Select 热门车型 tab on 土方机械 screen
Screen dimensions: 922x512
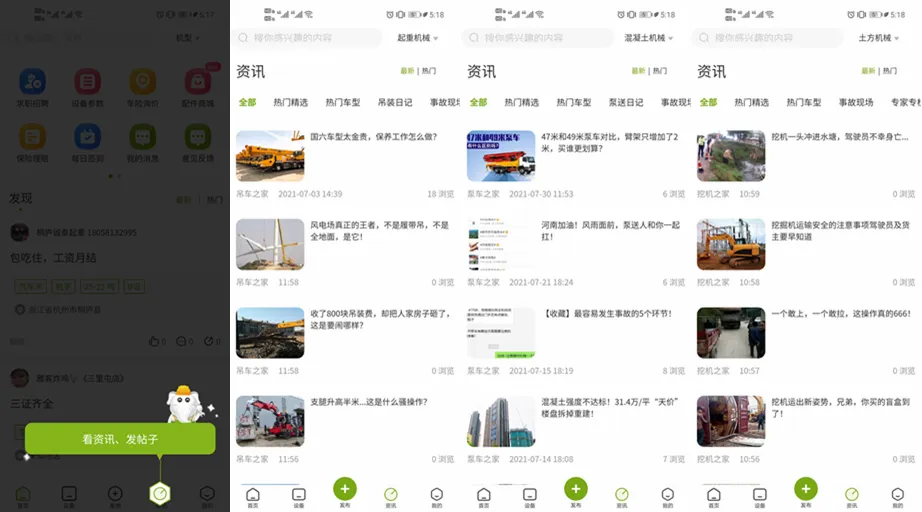pyautogui.click(x=804, y=102)
